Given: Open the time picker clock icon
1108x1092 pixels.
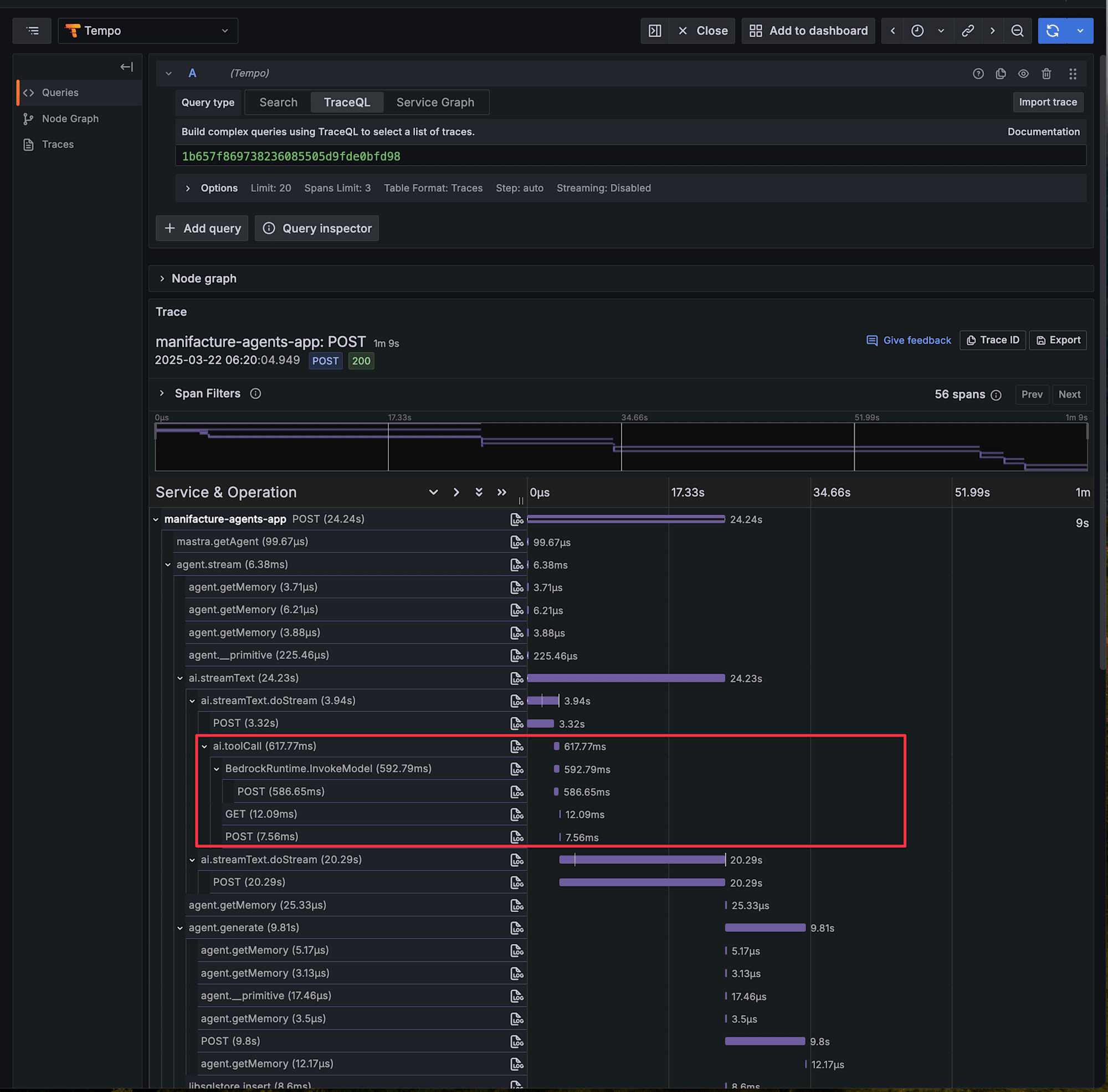Looking at the screenshot, I should 917,31.
